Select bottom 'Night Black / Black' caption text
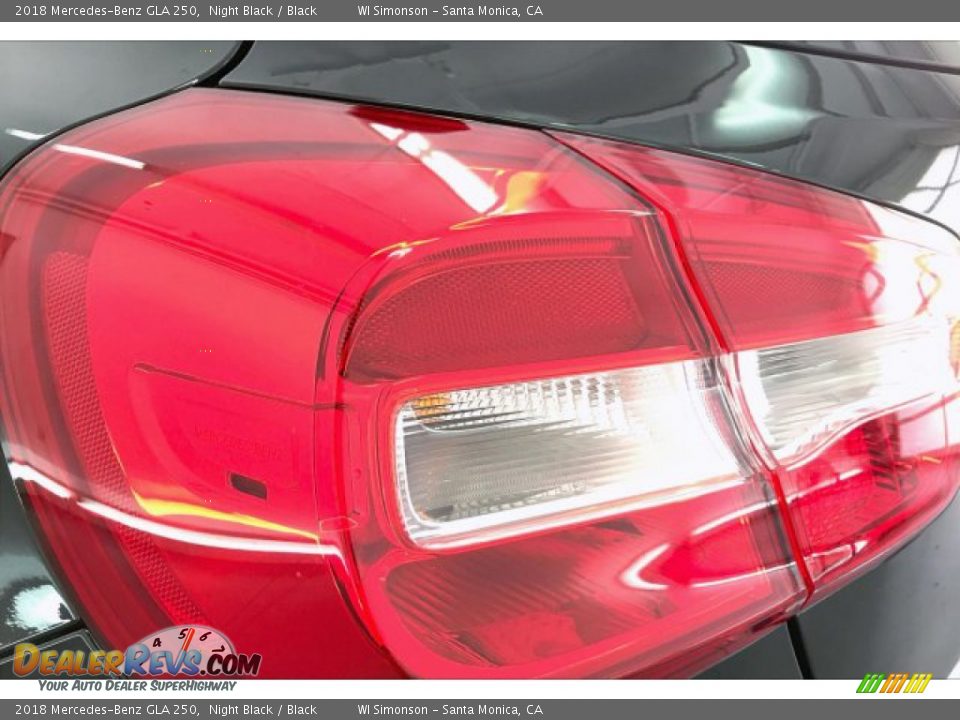The width and height of the screenshot is (960, 720). [x=263, y=710]
